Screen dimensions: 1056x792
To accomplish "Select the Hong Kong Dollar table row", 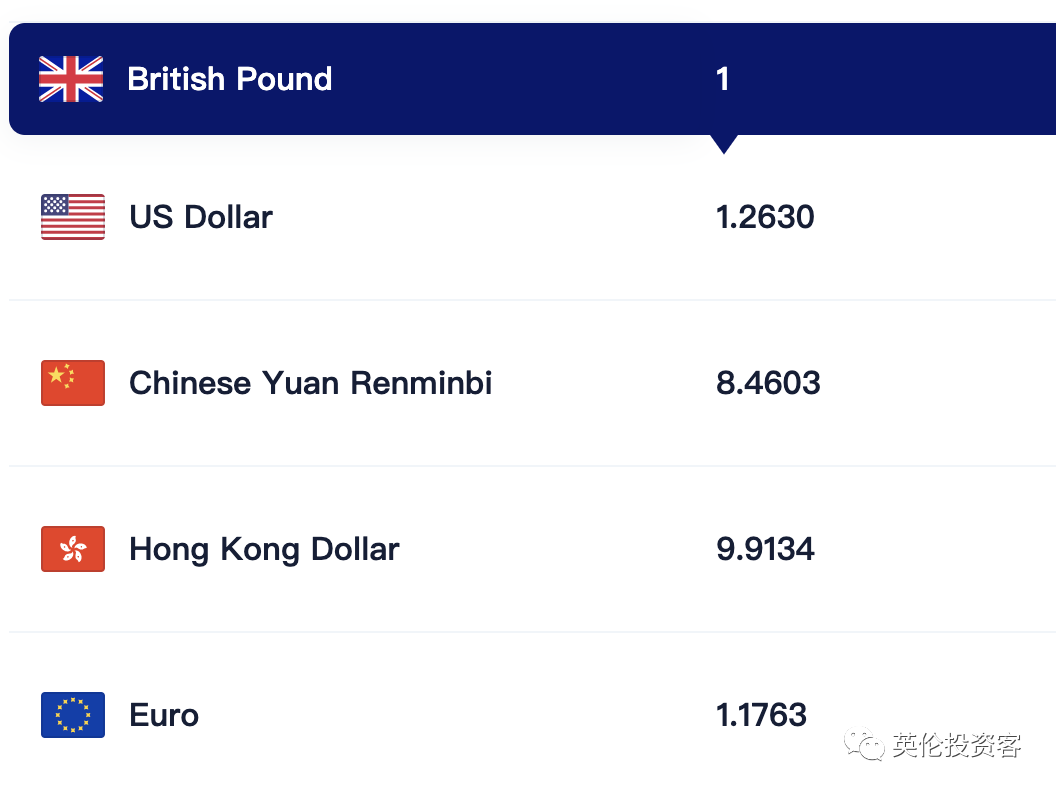I will pyautogui.click(x=532, y=549).
